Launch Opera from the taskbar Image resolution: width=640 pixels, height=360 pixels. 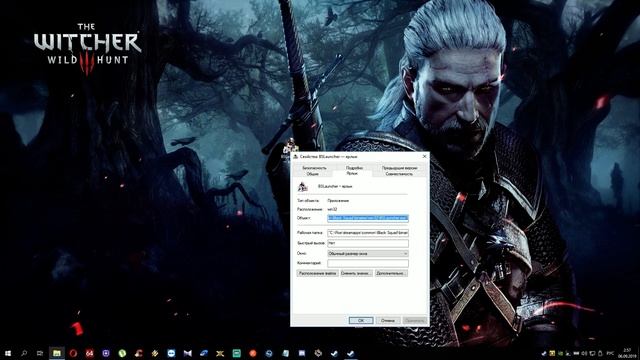(x=73, y=353)
